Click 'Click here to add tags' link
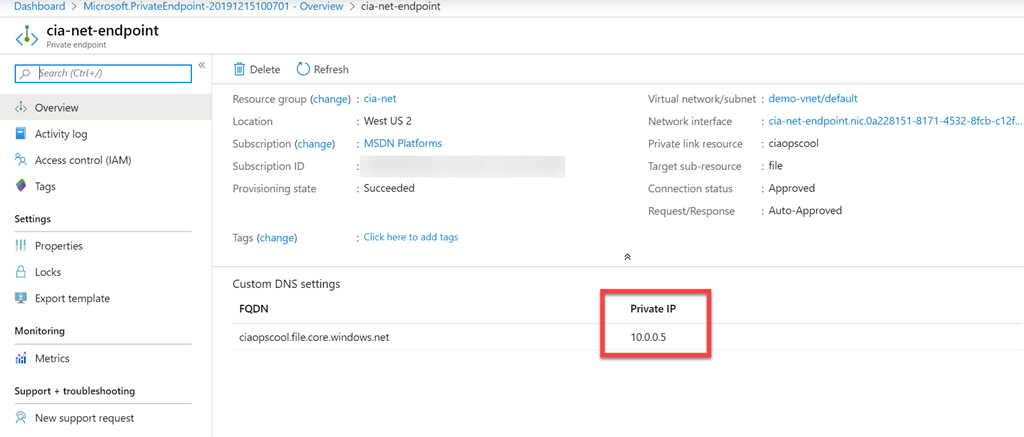The height and width of the screenshot is (437, 1024). pos(411,237)
